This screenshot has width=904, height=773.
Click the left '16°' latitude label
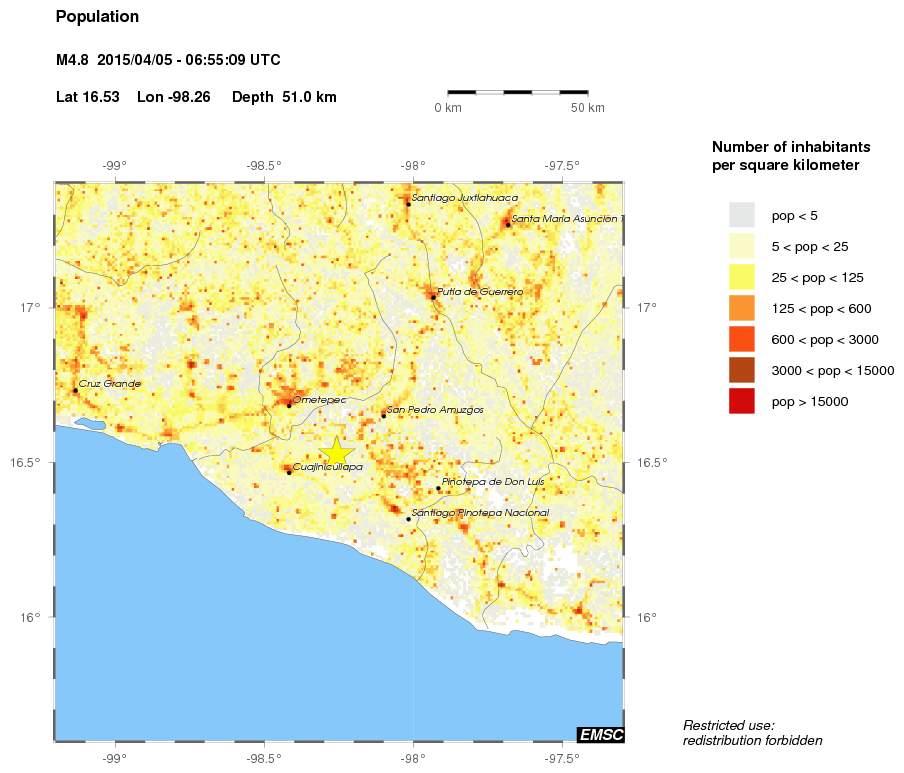pyautogui.click(x=32, y=617)
